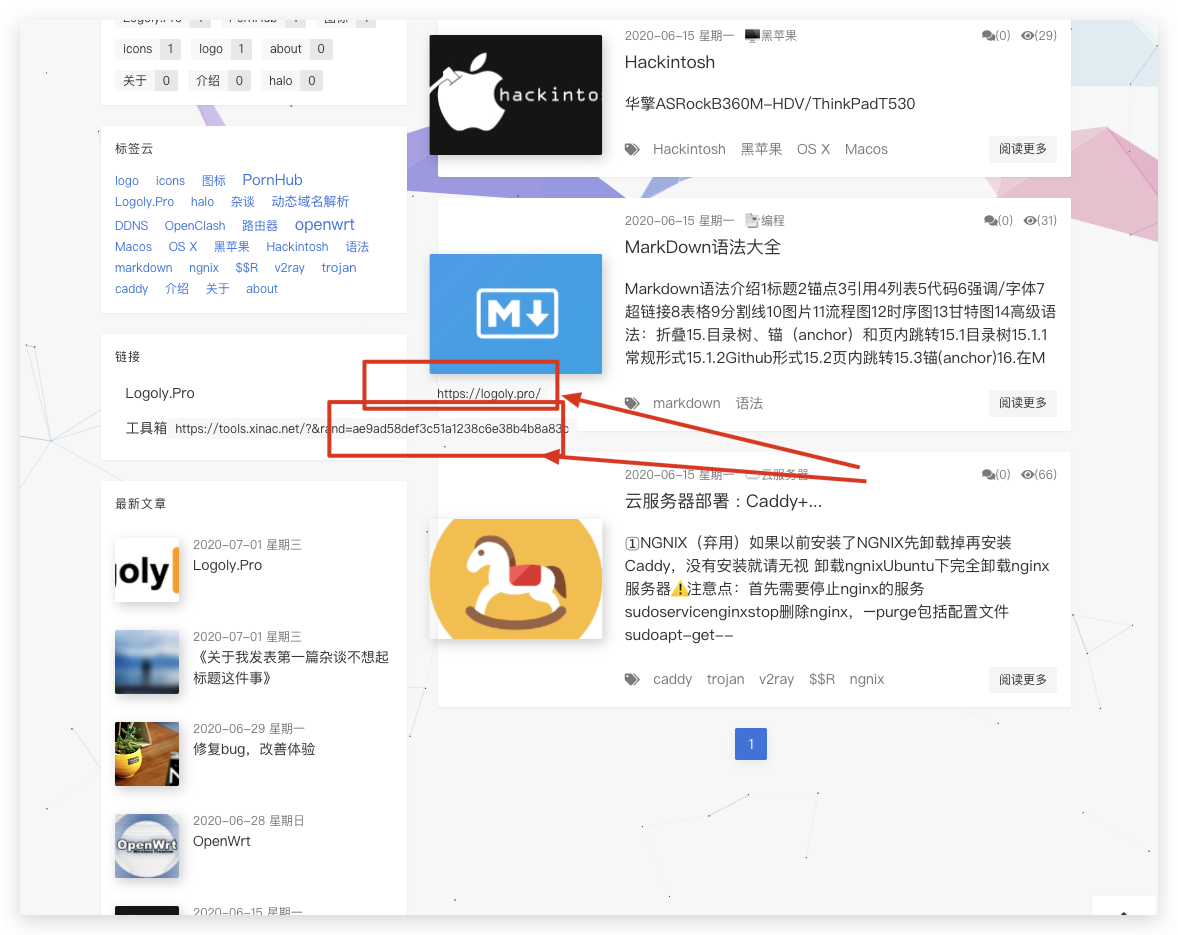Open the OpenWrt recent post thumbnail
The width and height of the screenshot is (1178, 935).
point(147,846)
